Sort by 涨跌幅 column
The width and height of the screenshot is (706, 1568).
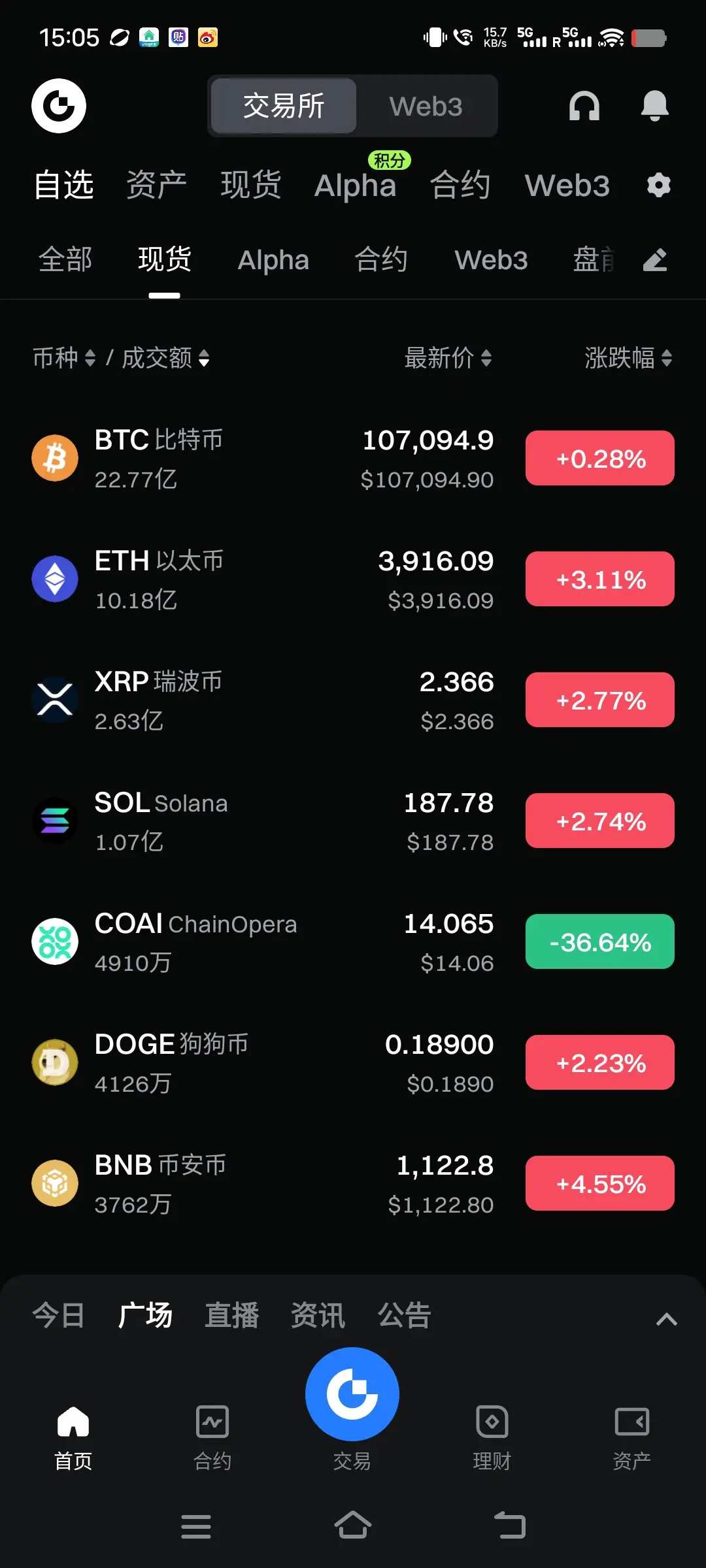click(x=628, y=358)
